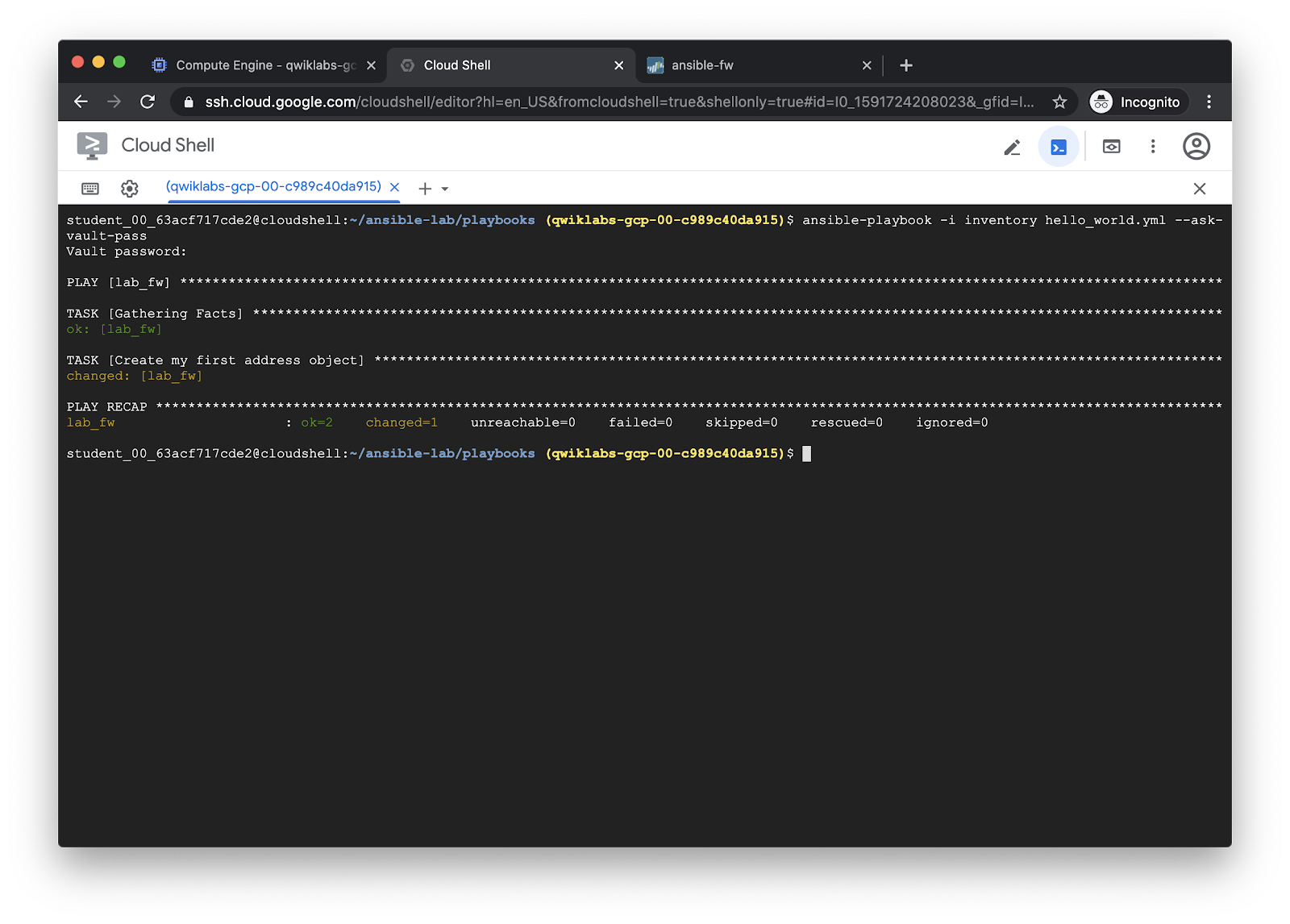
Task: Go forward in browser history
Action: pos(114,102)
